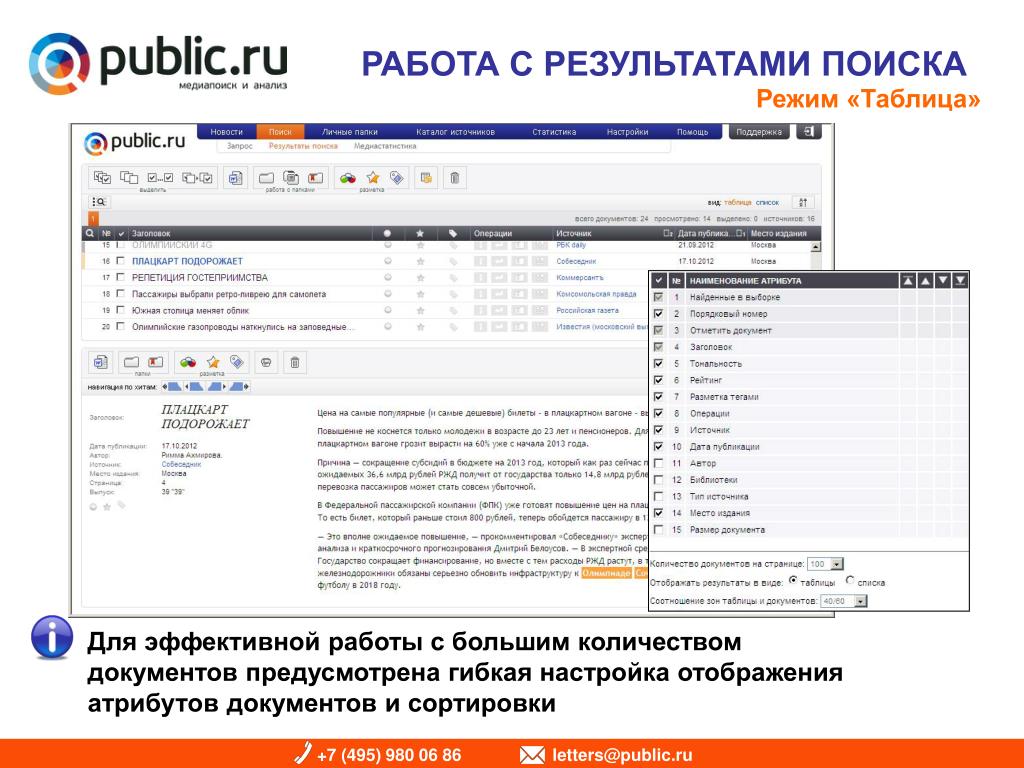Open the 'Новости' menu tab
1024x768 pixels.
[227, 132]
